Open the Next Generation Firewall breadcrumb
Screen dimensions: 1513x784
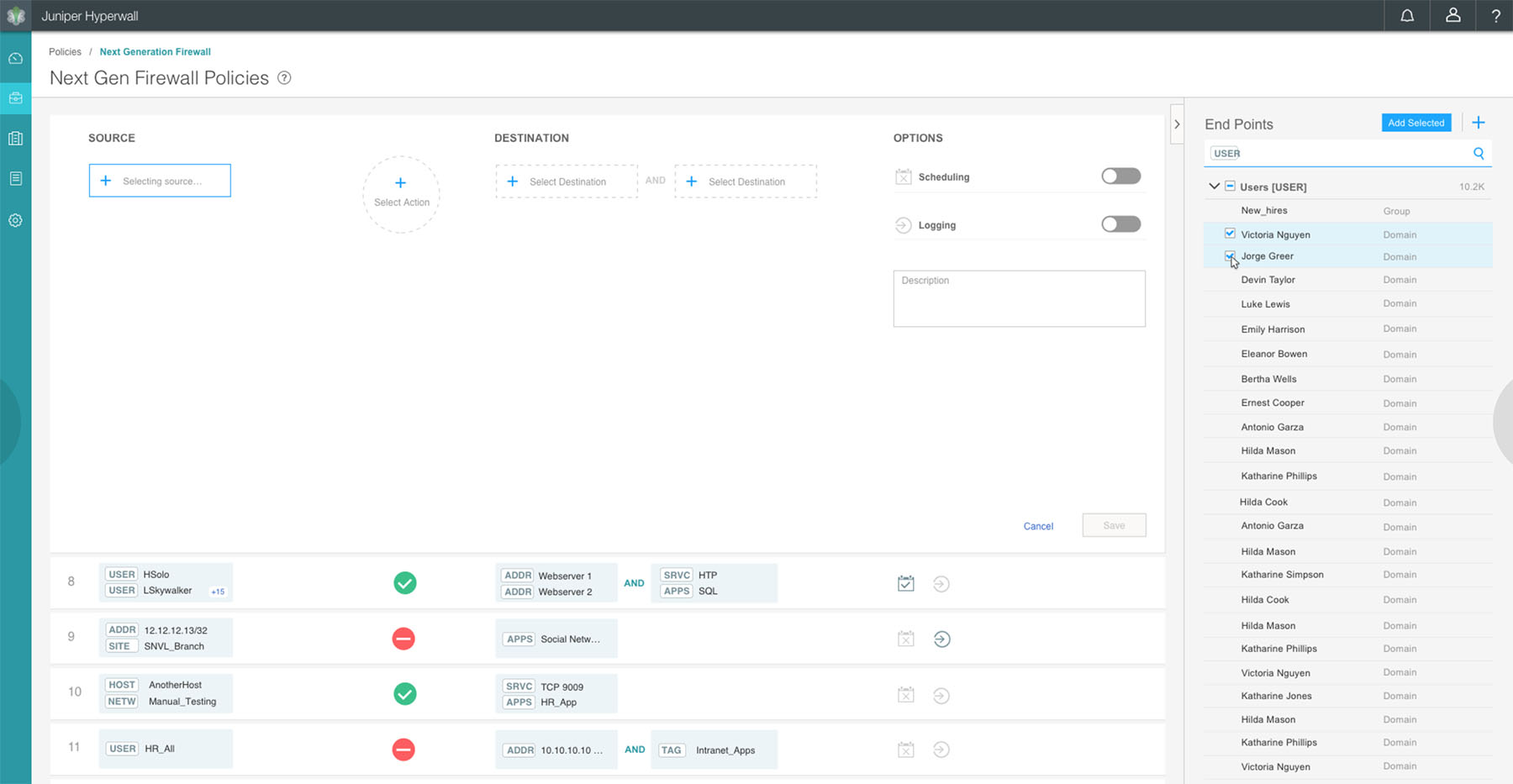pos(156,52)
